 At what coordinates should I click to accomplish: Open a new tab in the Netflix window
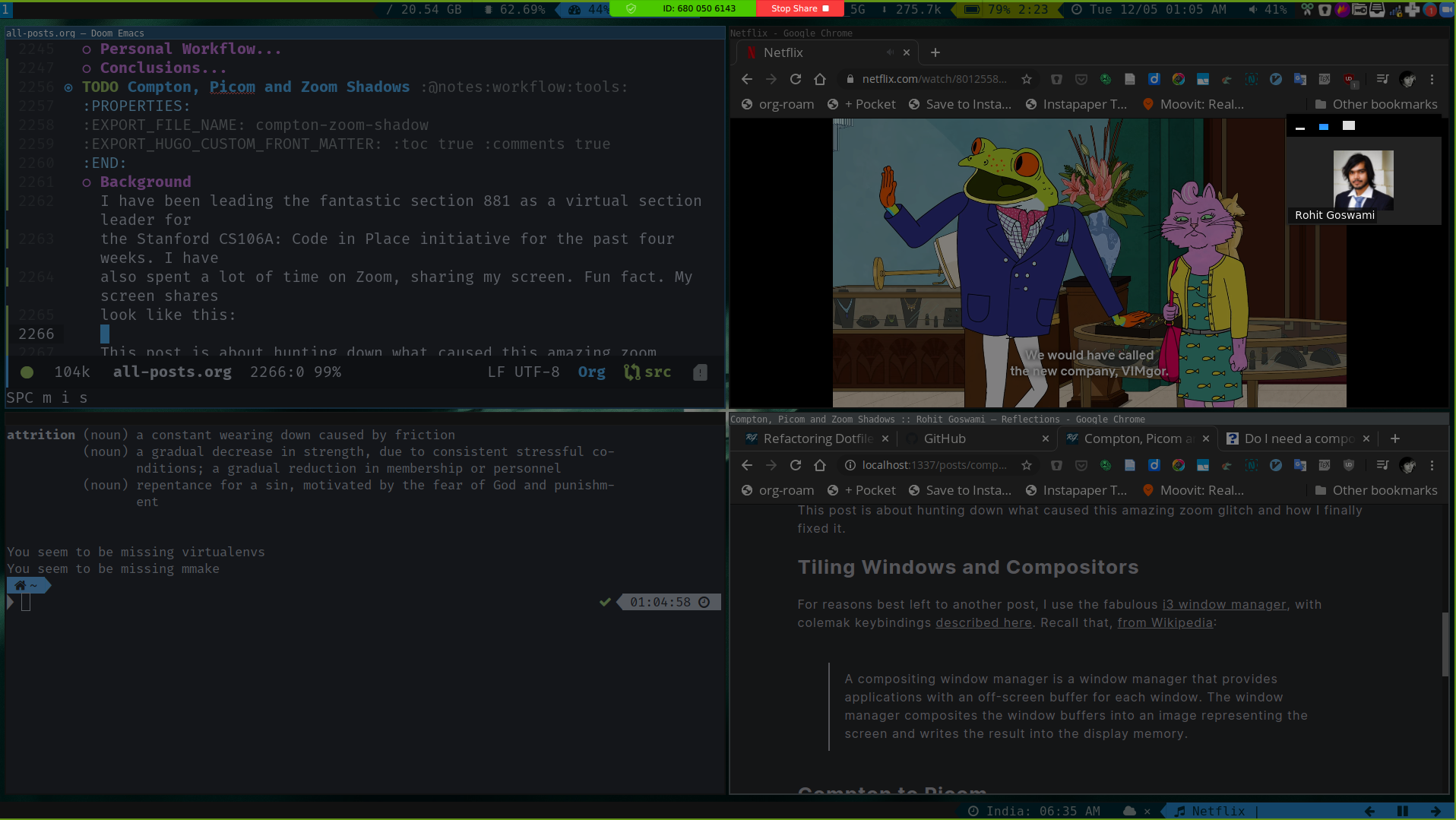point(935,52)
